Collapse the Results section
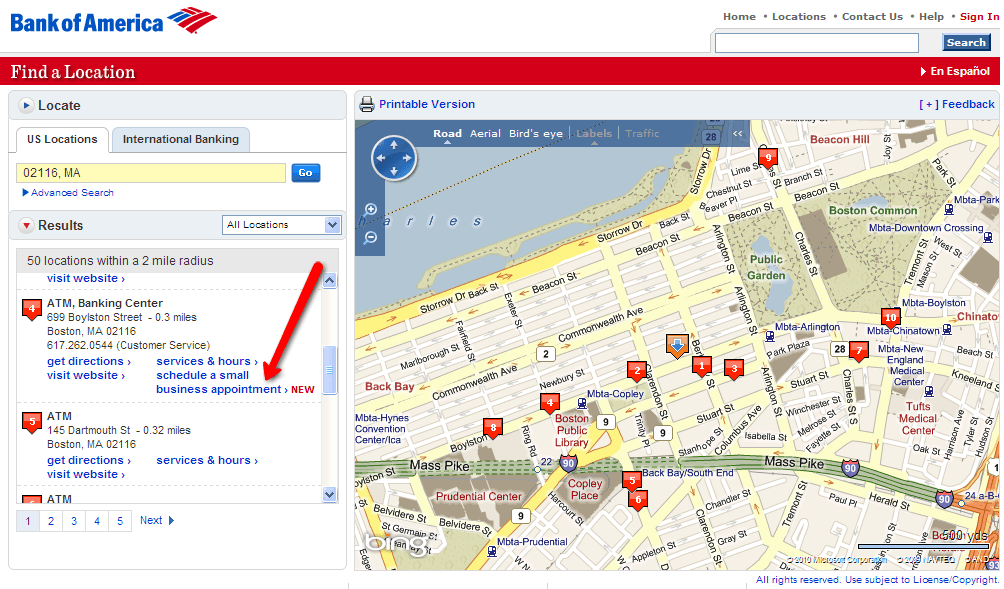This screenshot has height=589, width=1004. click(x=26, y=226)
